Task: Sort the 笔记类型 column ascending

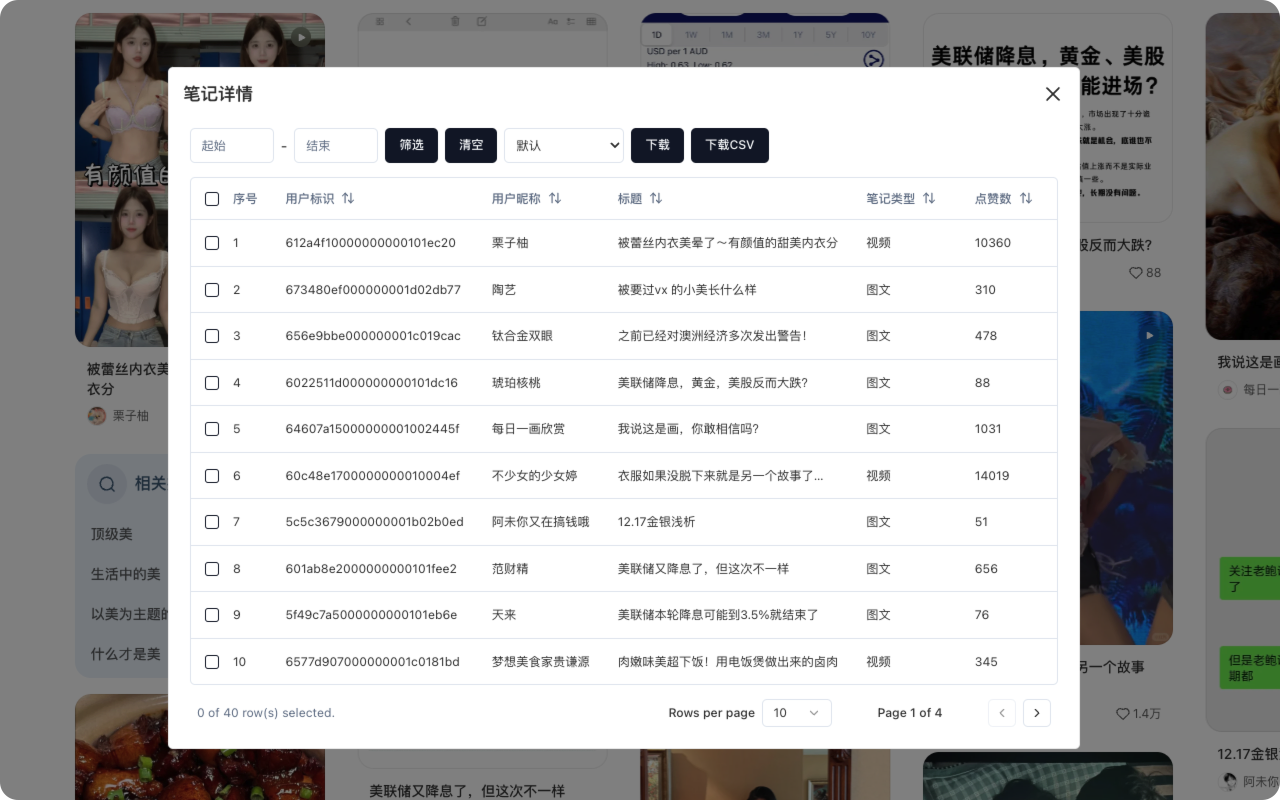Action: click(x=930, y=198)
